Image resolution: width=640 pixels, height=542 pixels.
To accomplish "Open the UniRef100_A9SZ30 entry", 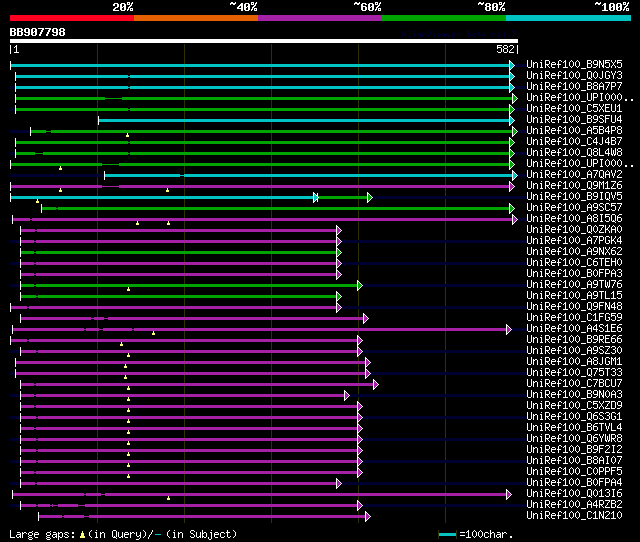I will tap(574, 351).
